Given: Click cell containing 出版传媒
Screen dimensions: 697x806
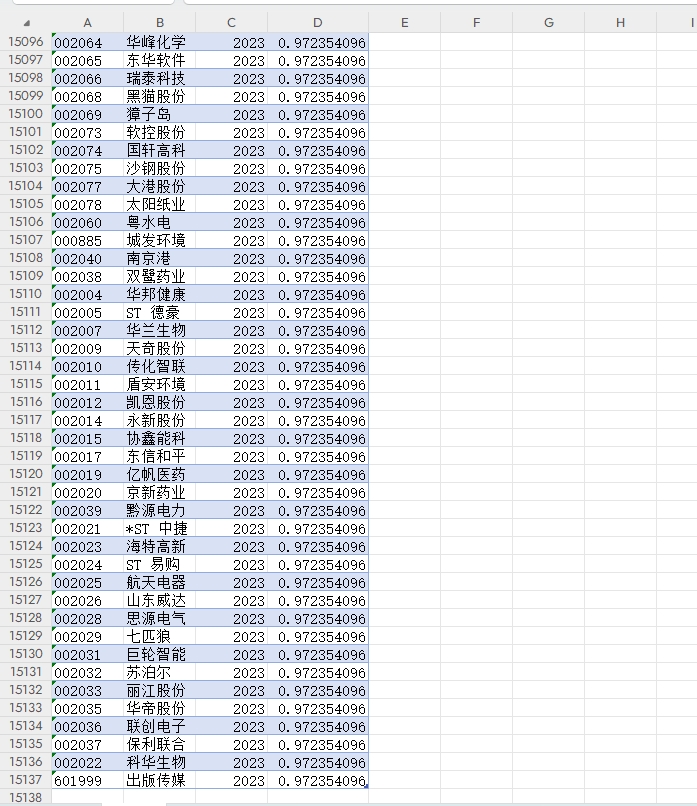Looking at the screenshot, I should (159, 779).
